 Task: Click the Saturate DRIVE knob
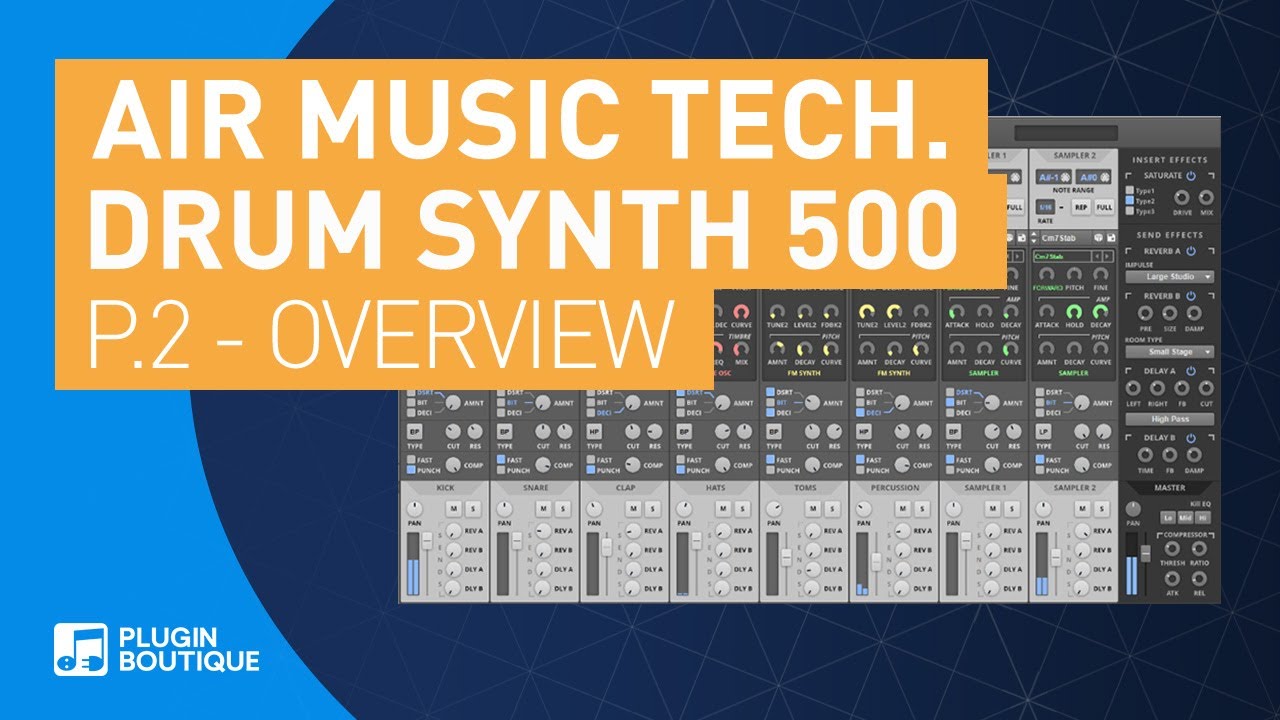[x=1182, y=198]
